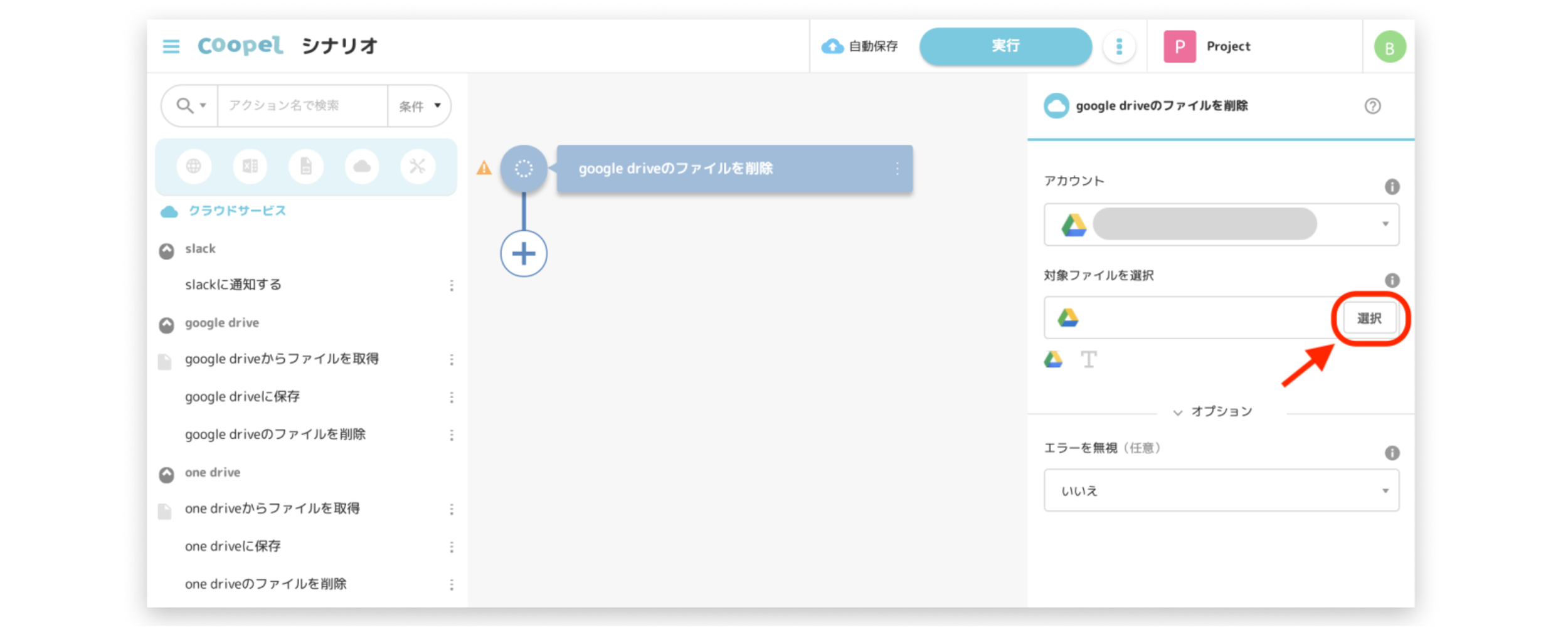Open options for one driveに保存

coord(452,547)
